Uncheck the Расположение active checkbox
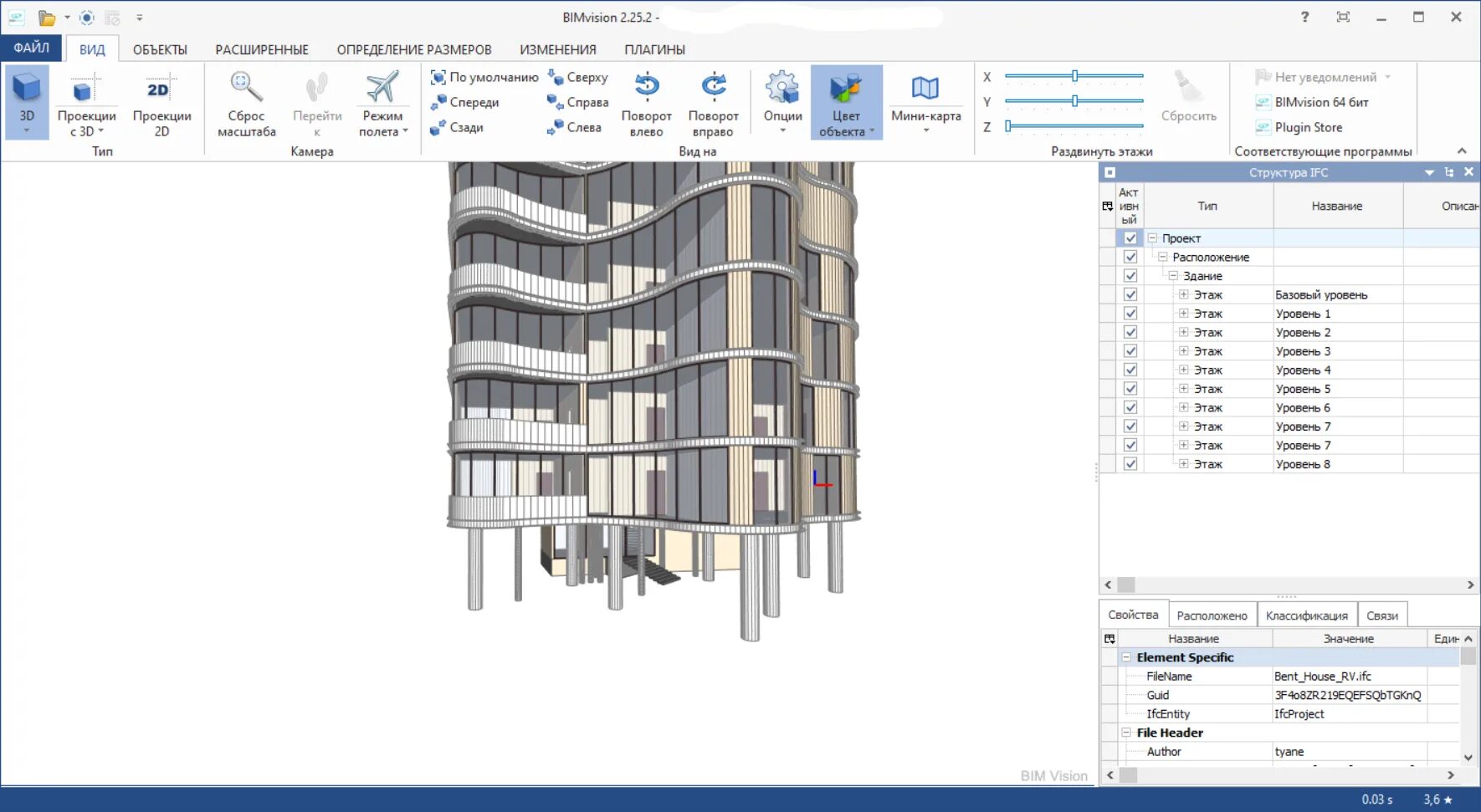Image resolution: width=1481 pixels, height=812 pixels. (x=1130, y=257)
